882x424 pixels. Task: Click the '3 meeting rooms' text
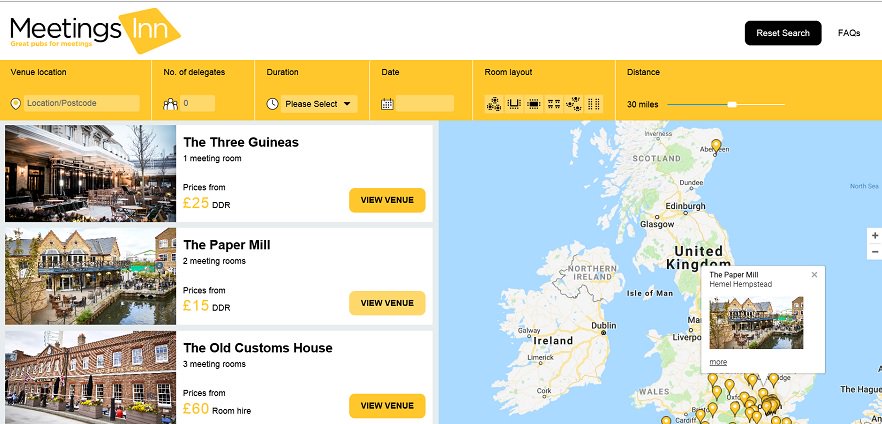214,364
